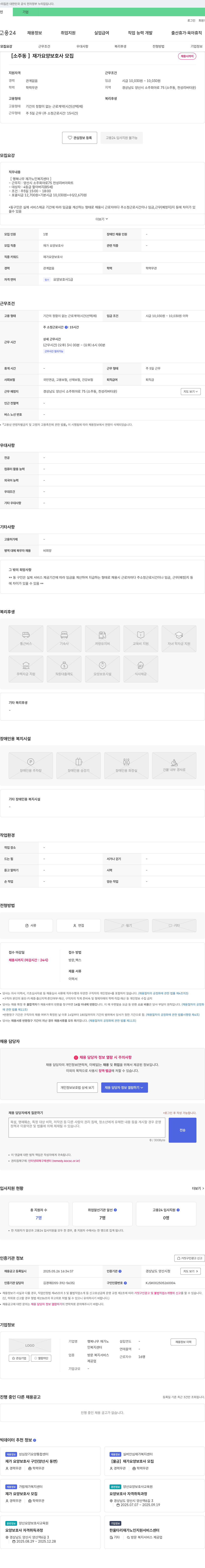Screen dimensions: 205x1568
Task: Click the 면접 selection method box
Action: click(78, 925)
